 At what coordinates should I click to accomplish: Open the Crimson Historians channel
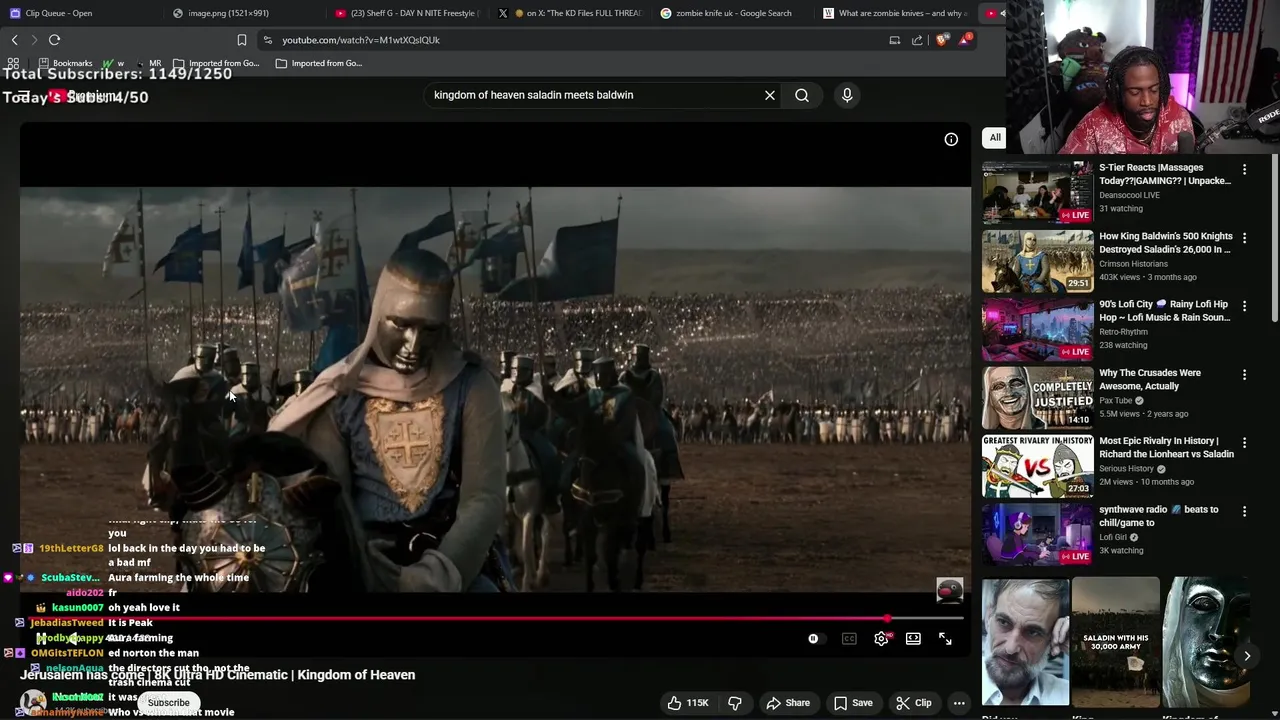point(1133,264)
